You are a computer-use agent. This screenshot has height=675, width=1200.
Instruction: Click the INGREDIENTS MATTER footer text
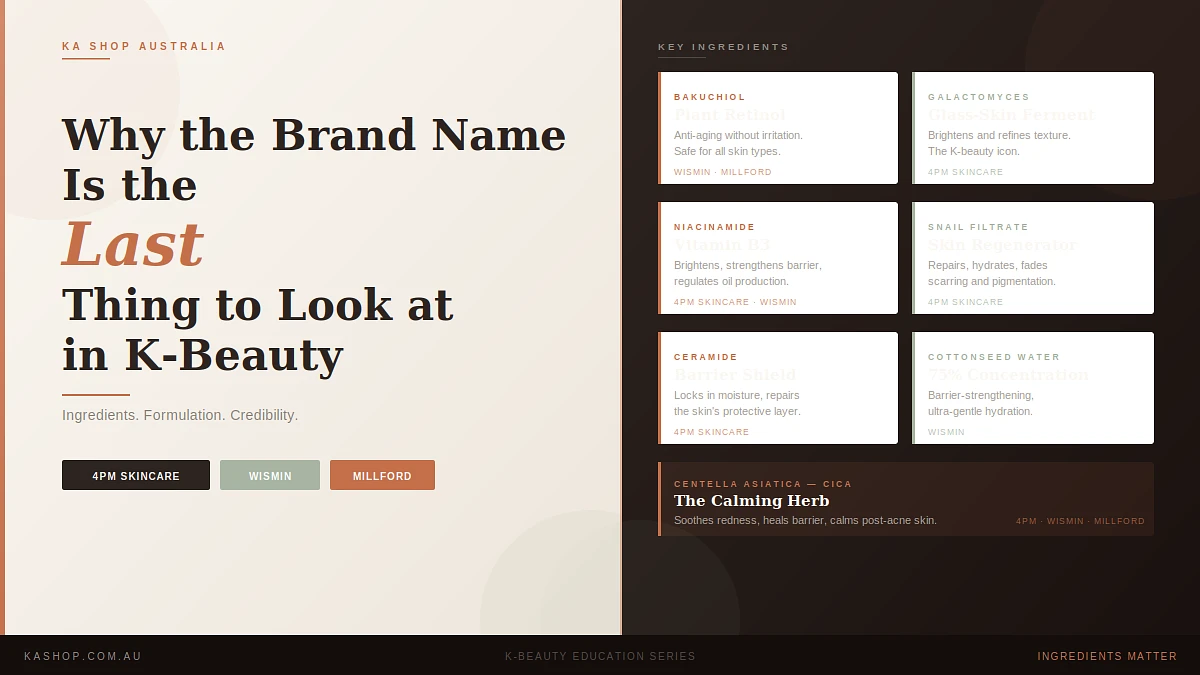point(1107,657)
